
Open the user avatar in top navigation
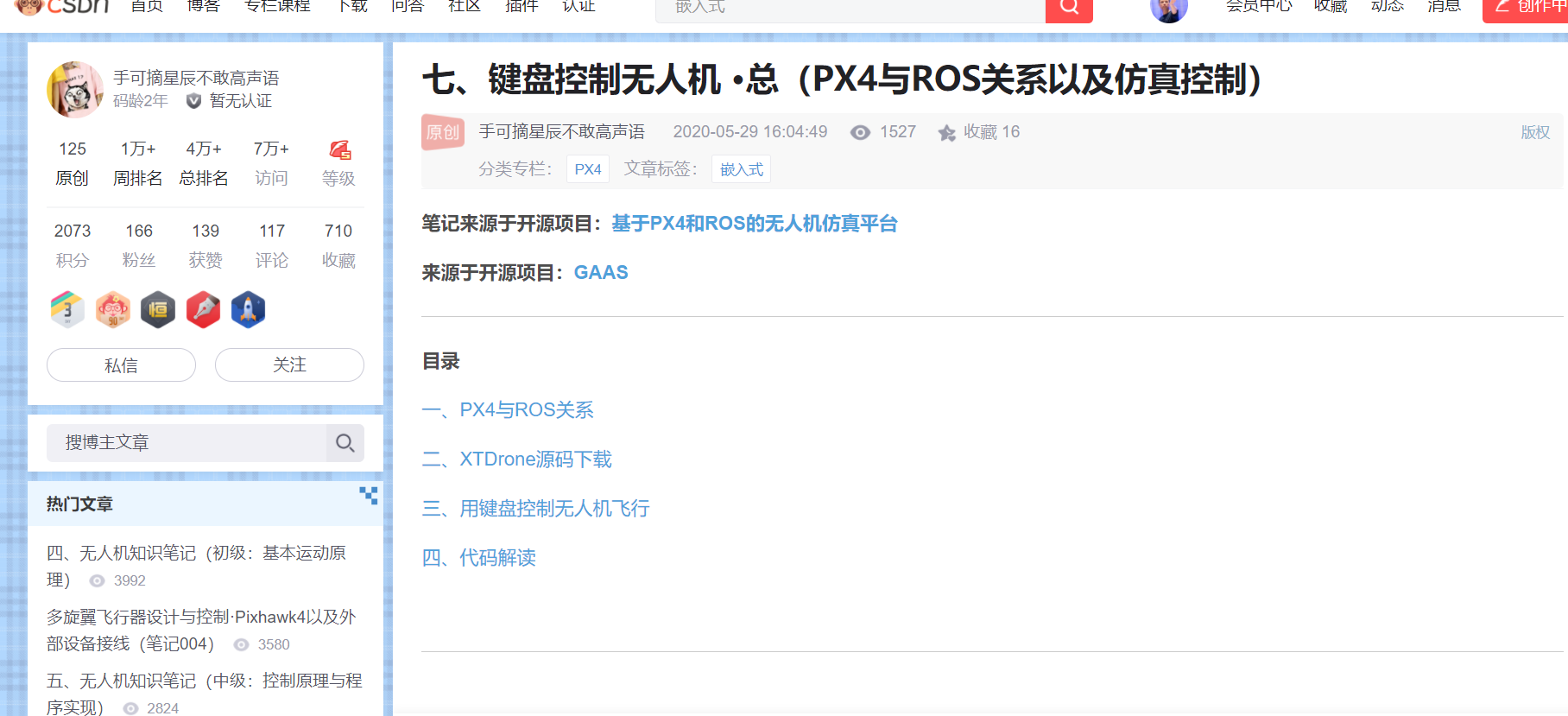tap(1169, 9)
